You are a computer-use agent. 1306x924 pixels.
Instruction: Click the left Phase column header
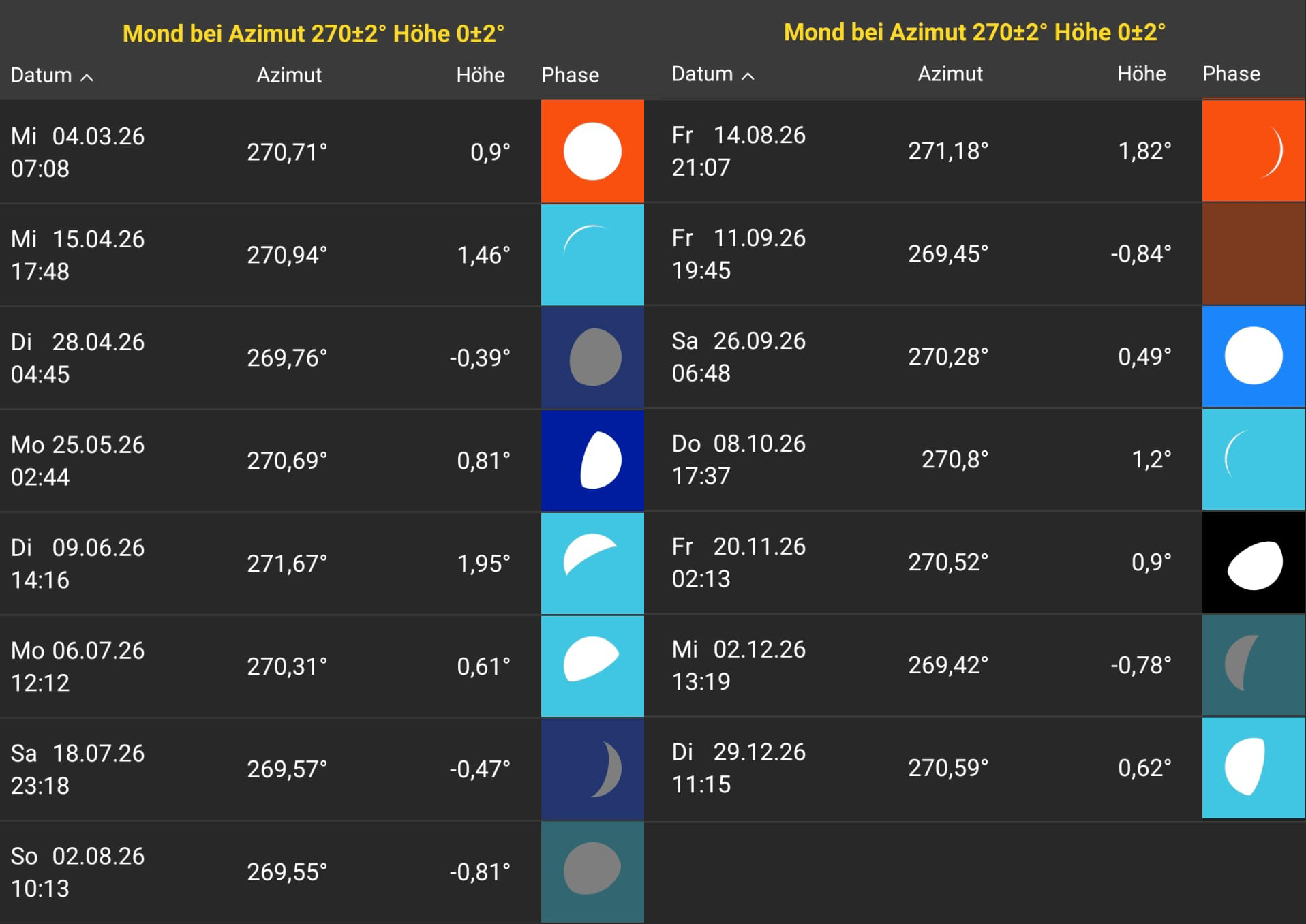click(x=570, y=75)
